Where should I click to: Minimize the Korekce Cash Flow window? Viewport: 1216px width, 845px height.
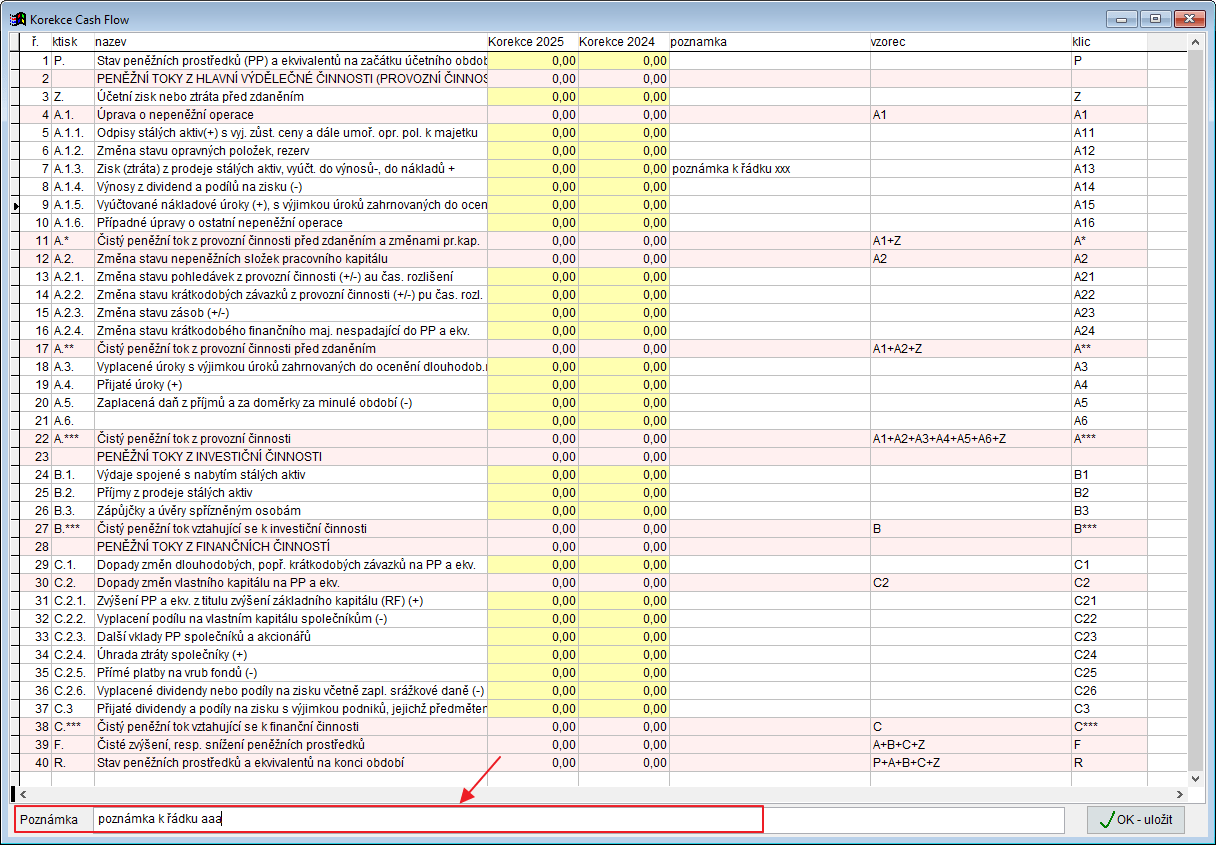click(x=1124, y=19)
